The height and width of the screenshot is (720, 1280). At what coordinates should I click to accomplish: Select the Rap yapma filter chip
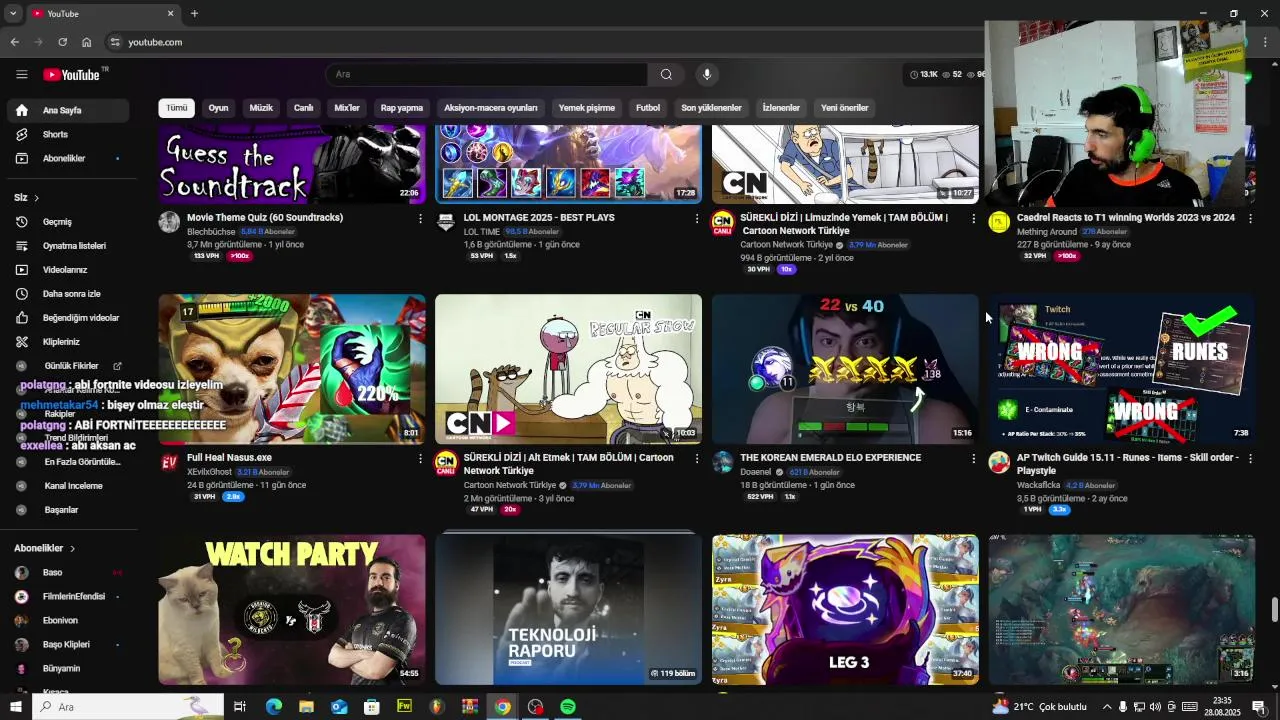coord(402,108)
